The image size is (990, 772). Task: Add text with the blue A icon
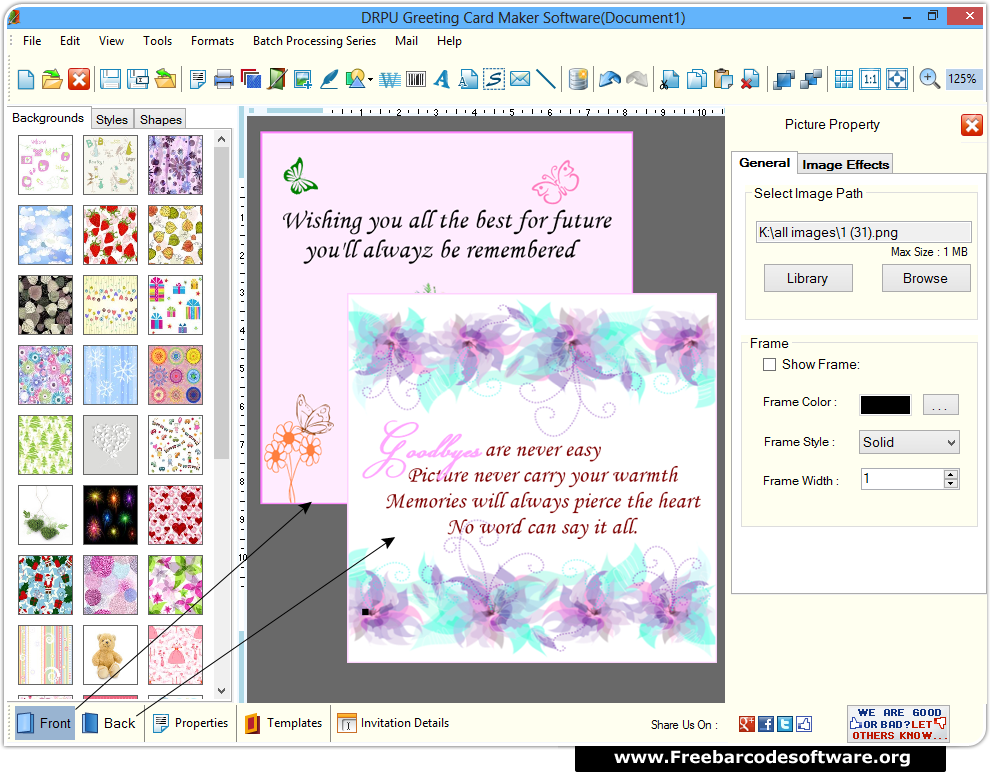(x=442, y=80)
